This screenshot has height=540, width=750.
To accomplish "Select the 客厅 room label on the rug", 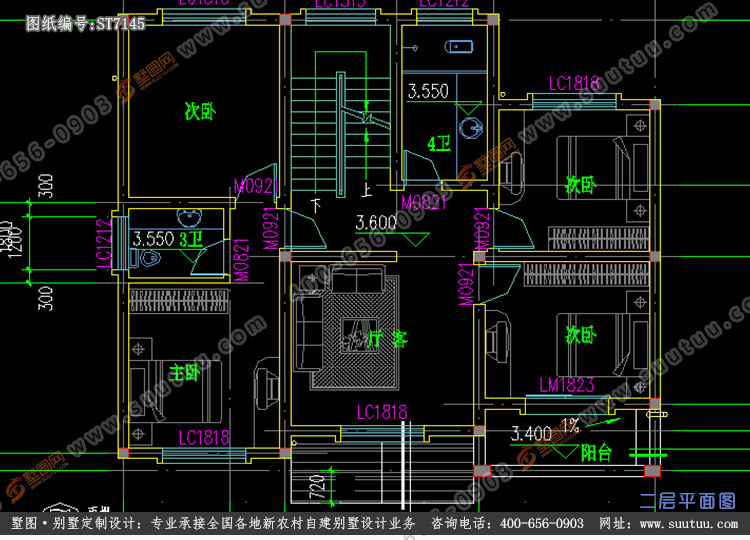I will coord(387,339).
